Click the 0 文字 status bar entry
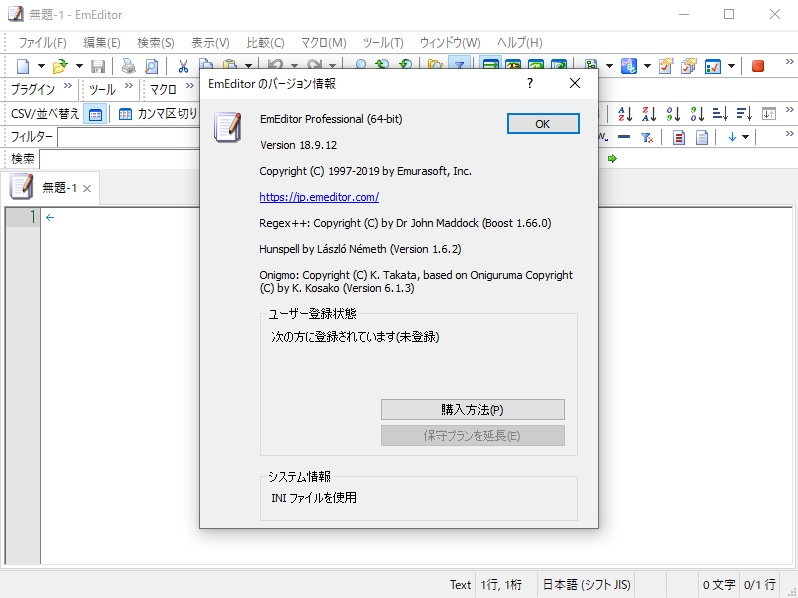This screenshot has height=598, width=798. (719, 585)
